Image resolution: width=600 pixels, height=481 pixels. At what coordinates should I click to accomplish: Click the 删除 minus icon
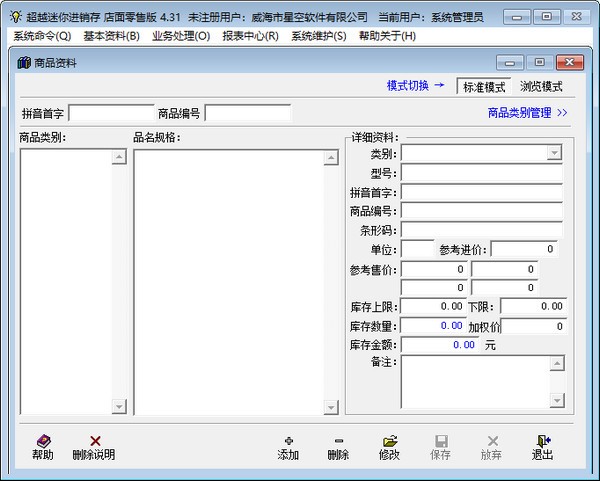point(338,440)
